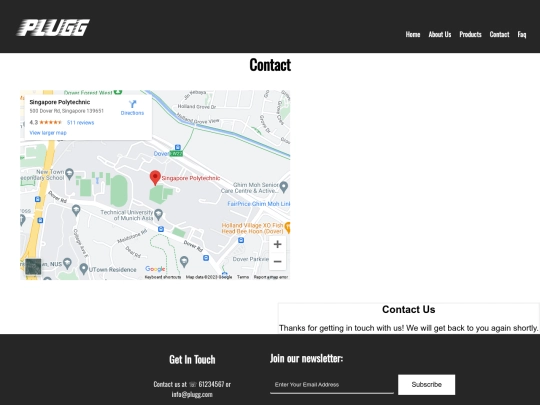Screen dimensions: 540x405
Task: Click the Join our newsletter heading
Action: click(x=307, y=359)
